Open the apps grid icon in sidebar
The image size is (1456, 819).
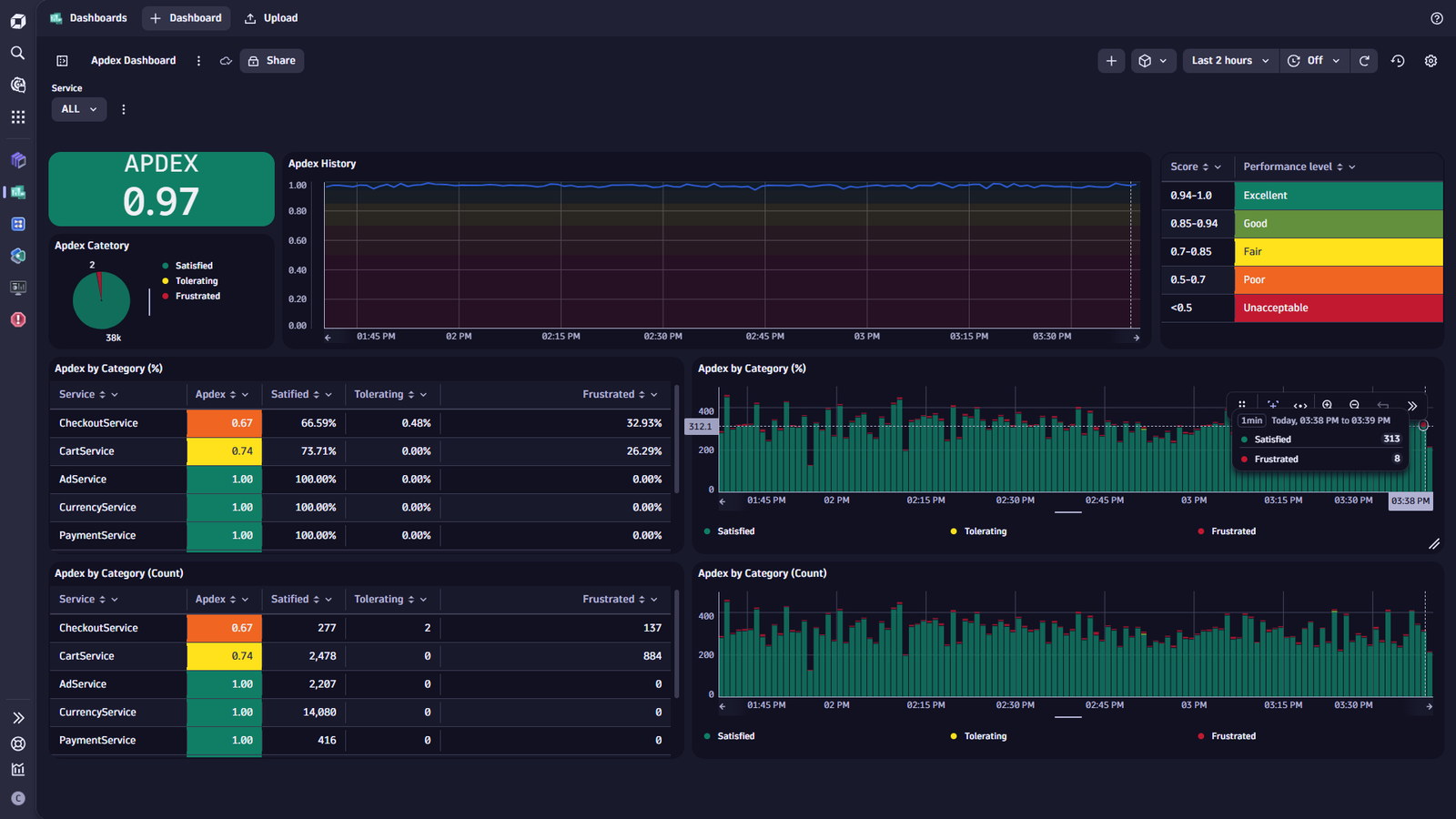tap(17, 117)
